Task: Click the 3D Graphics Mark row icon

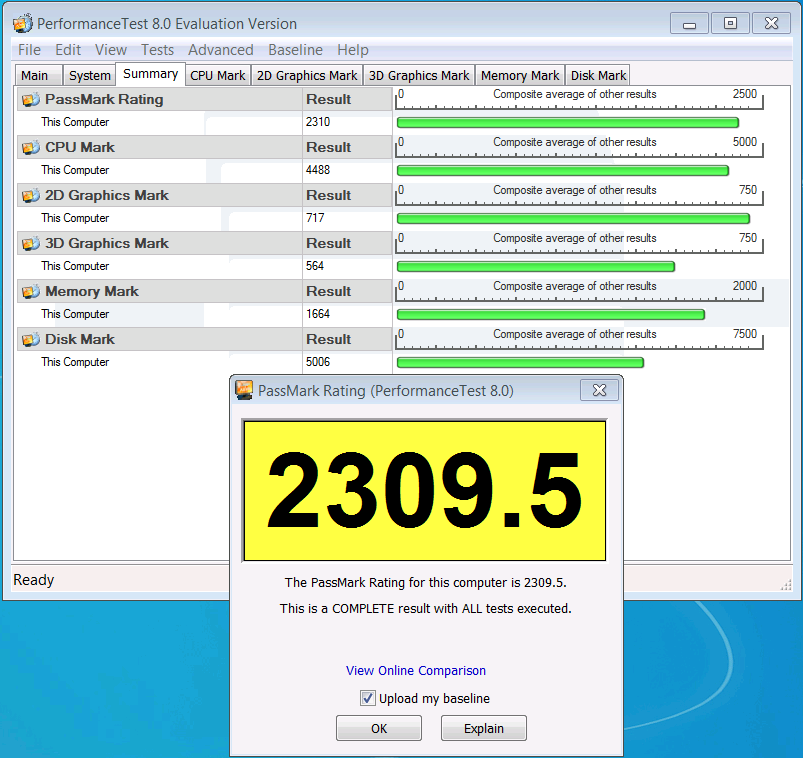Action: pos(31,244)
